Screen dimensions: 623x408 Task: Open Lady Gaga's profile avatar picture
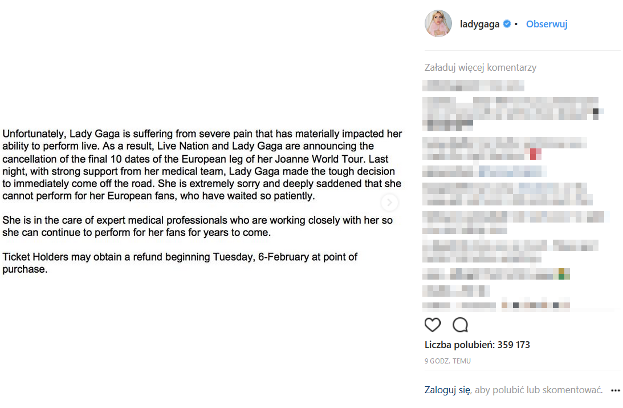coord(438,23)
